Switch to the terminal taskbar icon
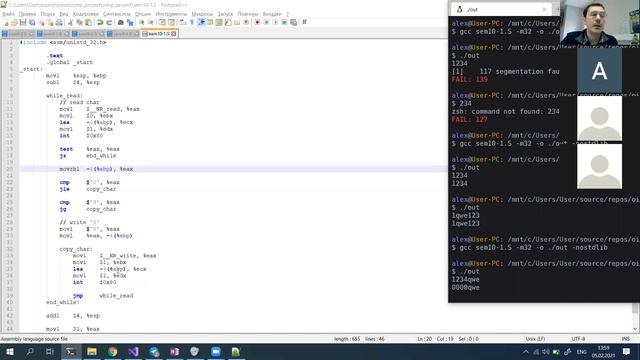Viewport: 640px width, 360px height. (x=71, y=351)
